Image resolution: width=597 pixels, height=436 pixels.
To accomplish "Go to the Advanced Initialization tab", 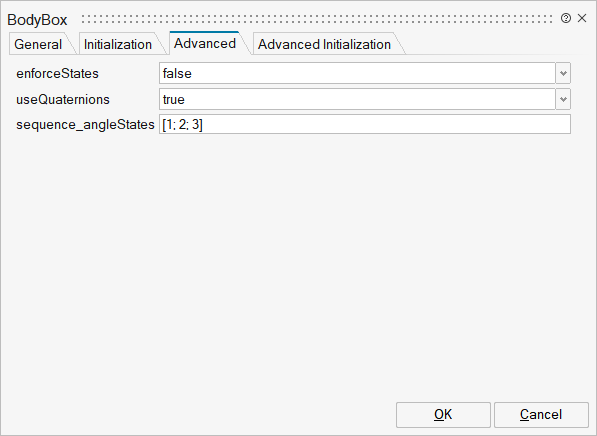I will point(324,44).
